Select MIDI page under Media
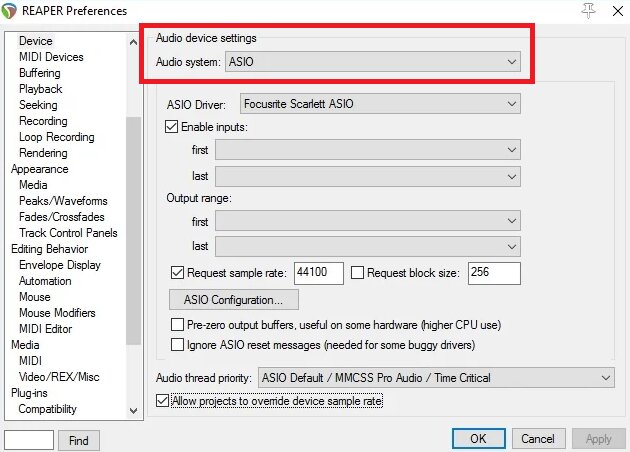This screenshot has height=452, width=630. point(31,361)
